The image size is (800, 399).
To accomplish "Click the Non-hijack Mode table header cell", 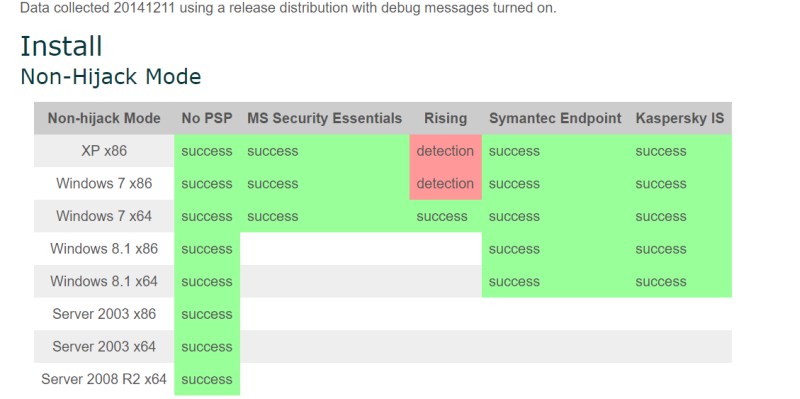I will [x=104, y=118].
